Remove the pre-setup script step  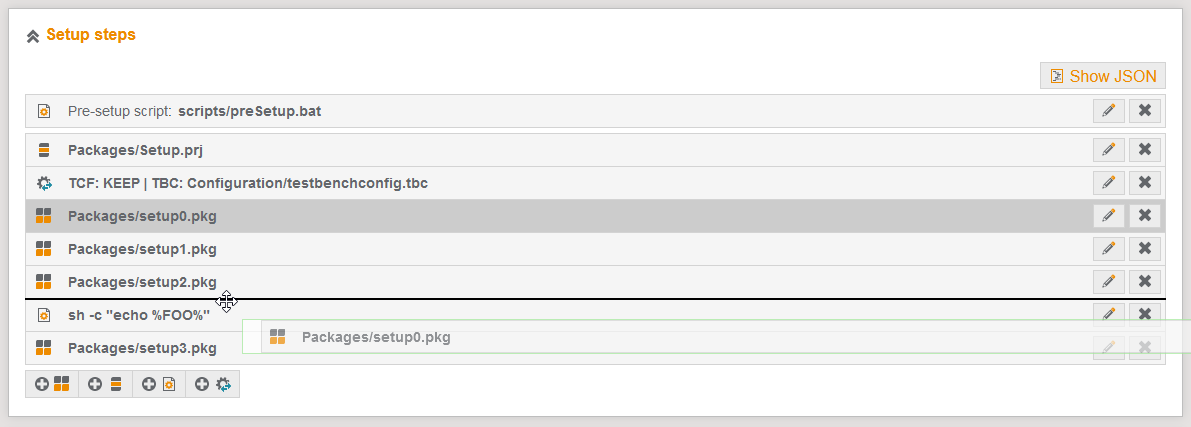[x=1145, y=111]
